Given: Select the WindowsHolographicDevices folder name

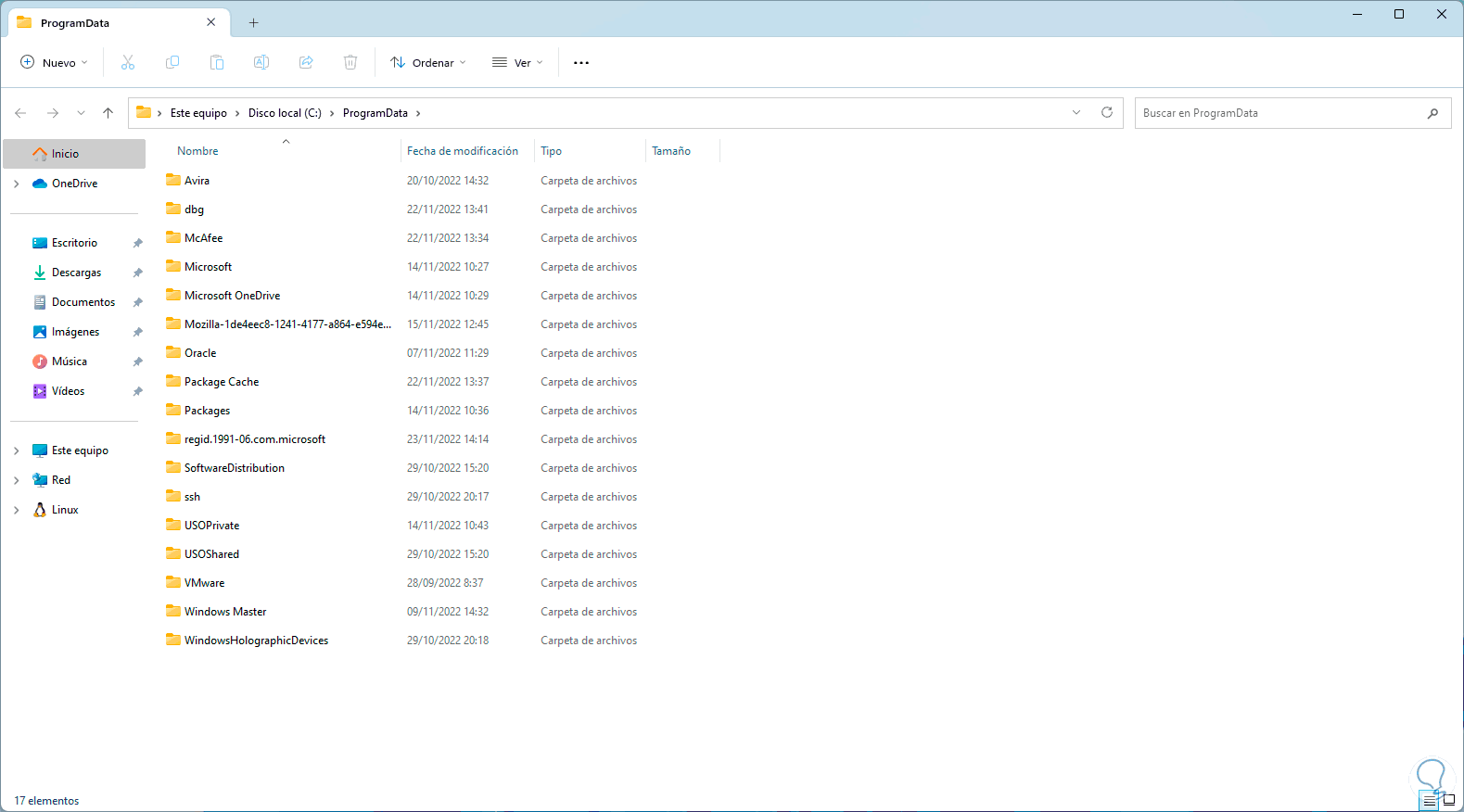Looking at the screenshot, I should (256, 641).
